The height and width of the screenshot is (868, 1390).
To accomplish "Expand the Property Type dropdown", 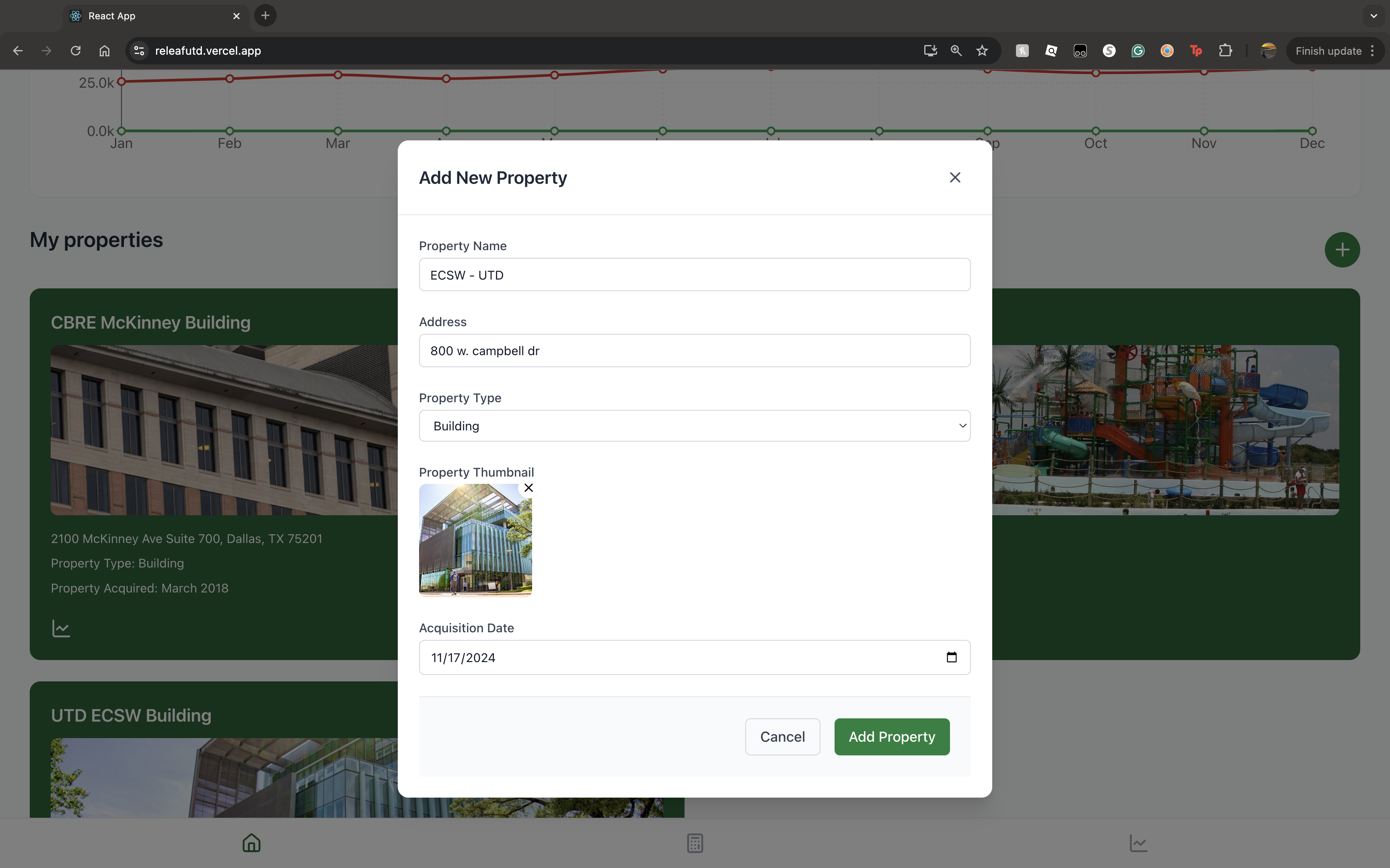I will pos(695,426).
